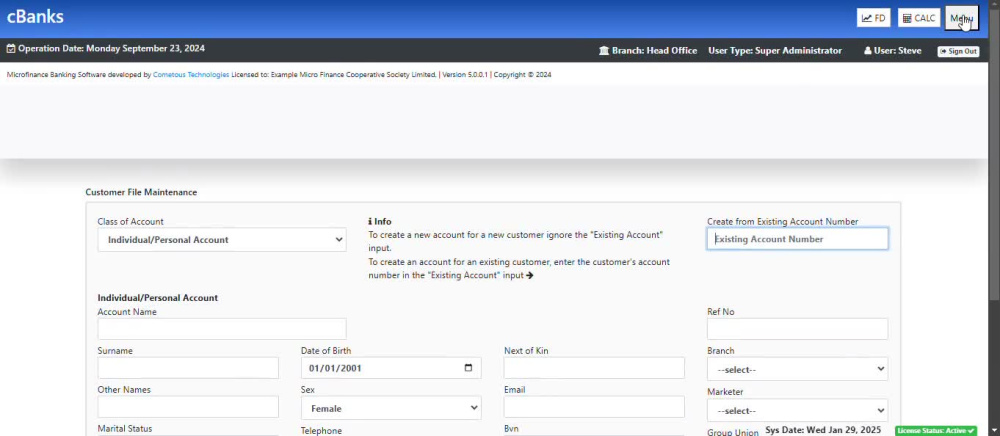Click the Surname input field

pyautogui.click(x=188, y=368)
